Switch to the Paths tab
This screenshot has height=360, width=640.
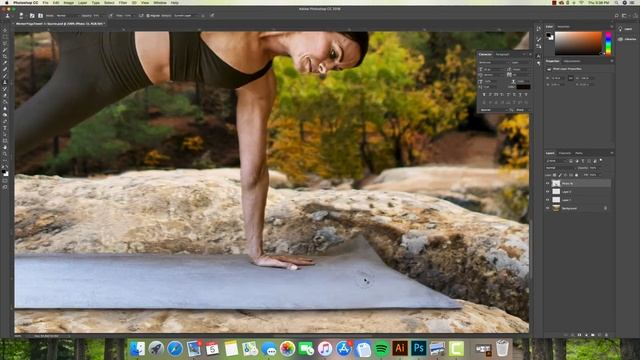point(579,153)
